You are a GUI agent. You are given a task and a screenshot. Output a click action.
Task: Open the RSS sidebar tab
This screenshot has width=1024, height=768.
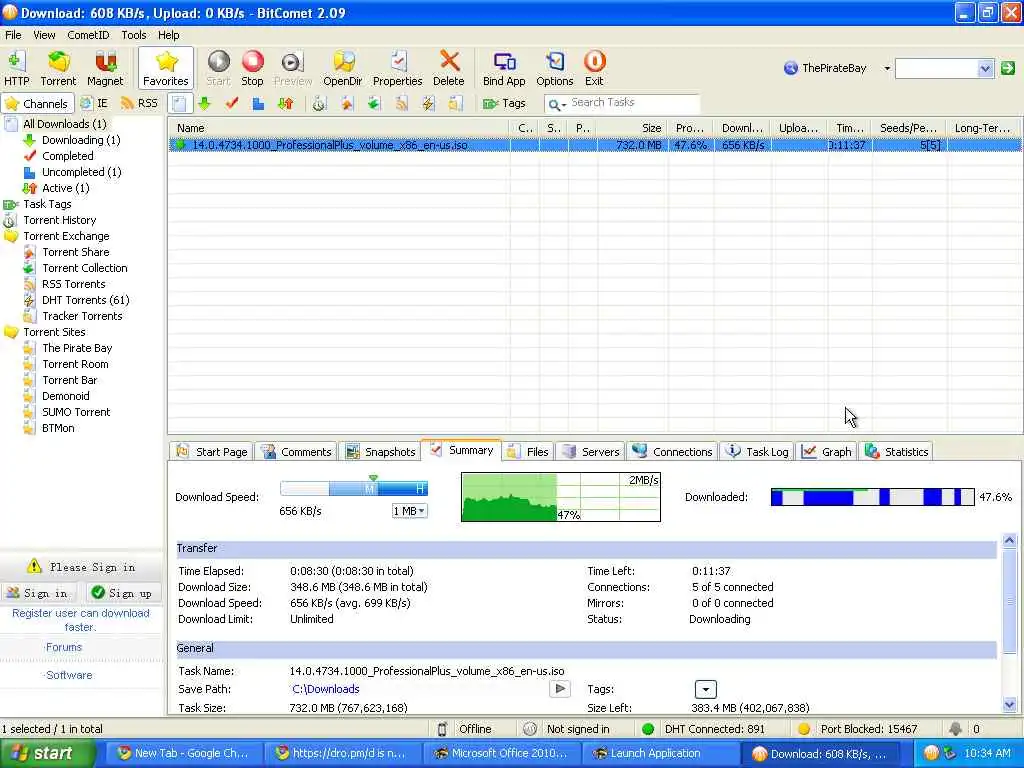pos(140,103)
